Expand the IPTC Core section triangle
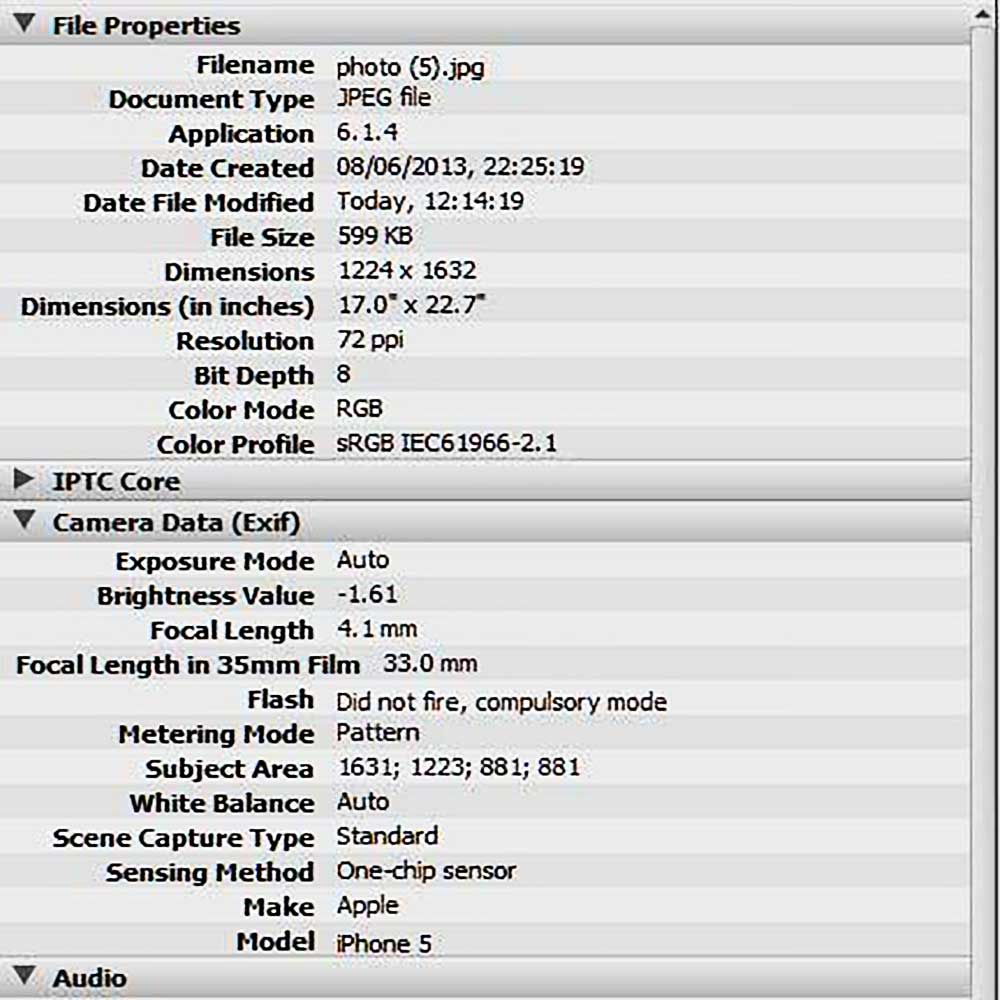Viewport: 1000px width, 1000px height. pos(25,481)
